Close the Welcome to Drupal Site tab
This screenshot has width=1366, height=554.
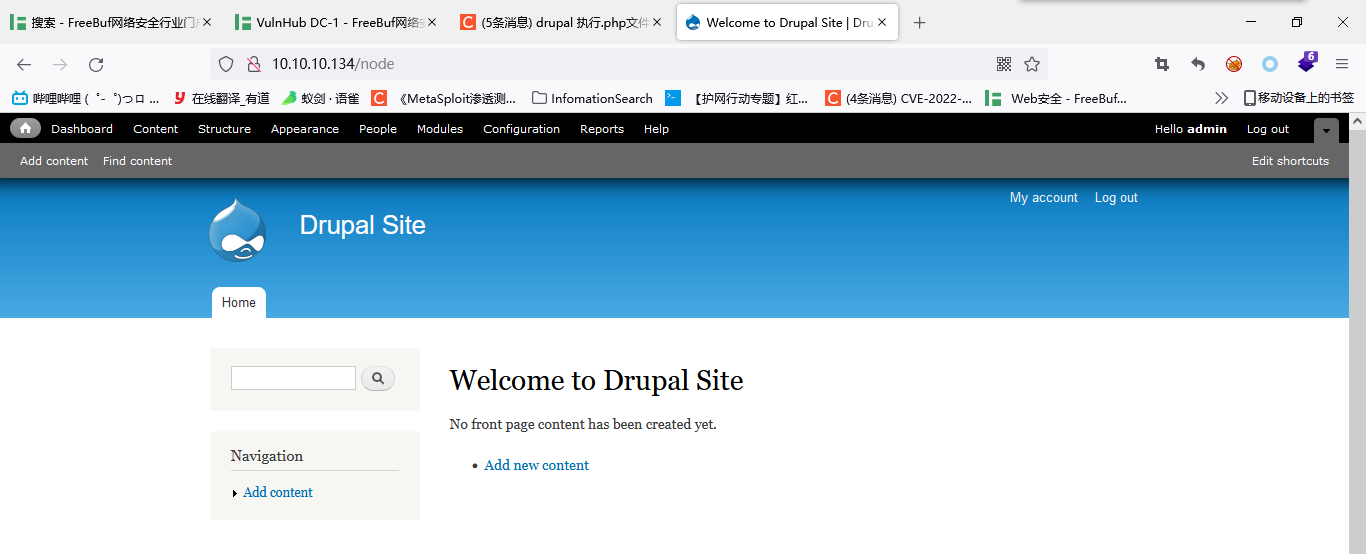click(x=882, y=22)
